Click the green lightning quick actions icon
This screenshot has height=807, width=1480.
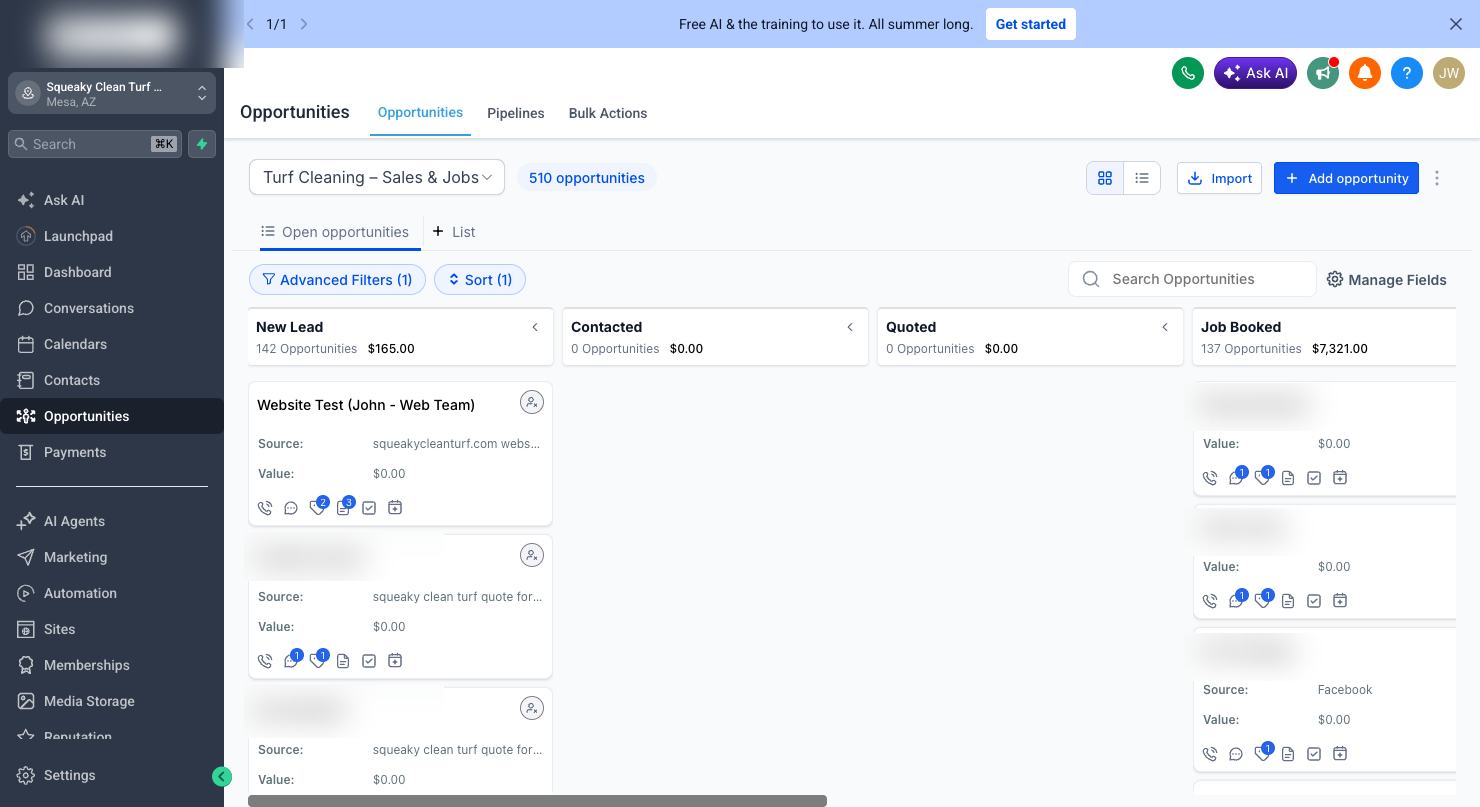(x=202, y=144)
